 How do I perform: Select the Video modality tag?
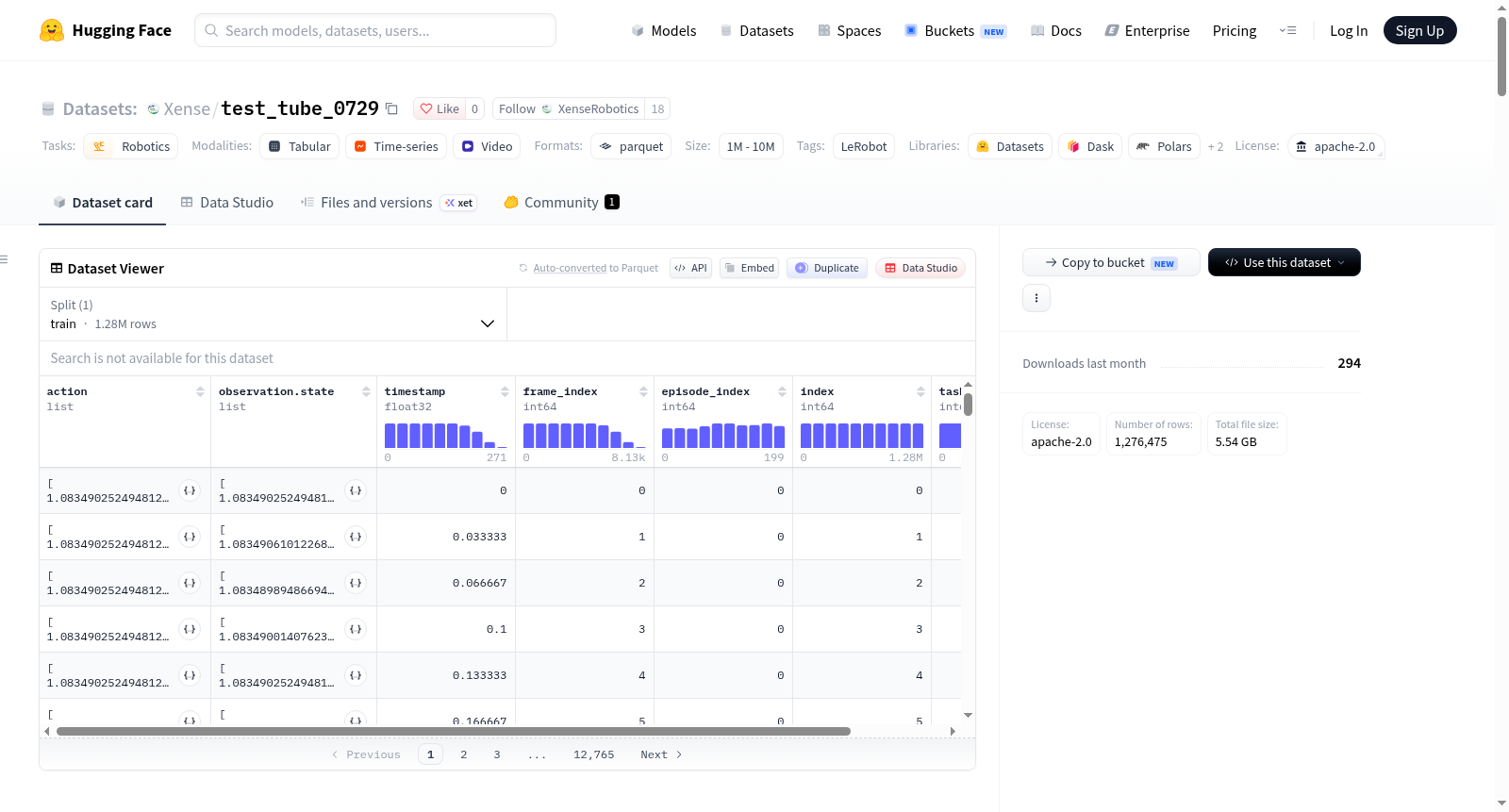coord(488,146)
